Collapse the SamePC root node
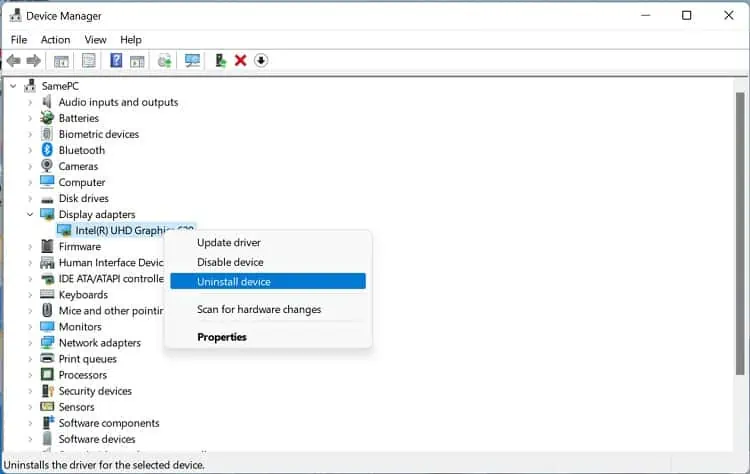Viewport: 750px width, 474px height. tap(13, 86)
